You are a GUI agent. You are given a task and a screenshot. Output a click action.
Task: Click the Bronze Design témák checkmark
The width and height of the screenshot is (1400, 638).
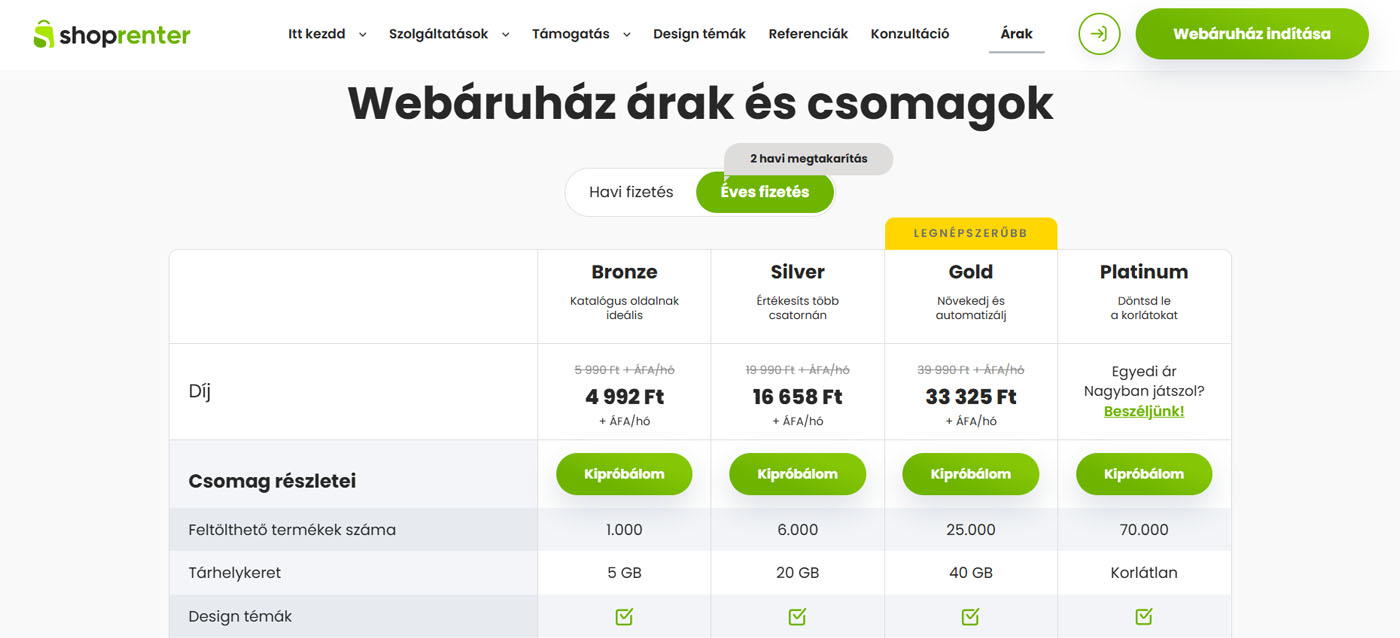click(624, 617)
